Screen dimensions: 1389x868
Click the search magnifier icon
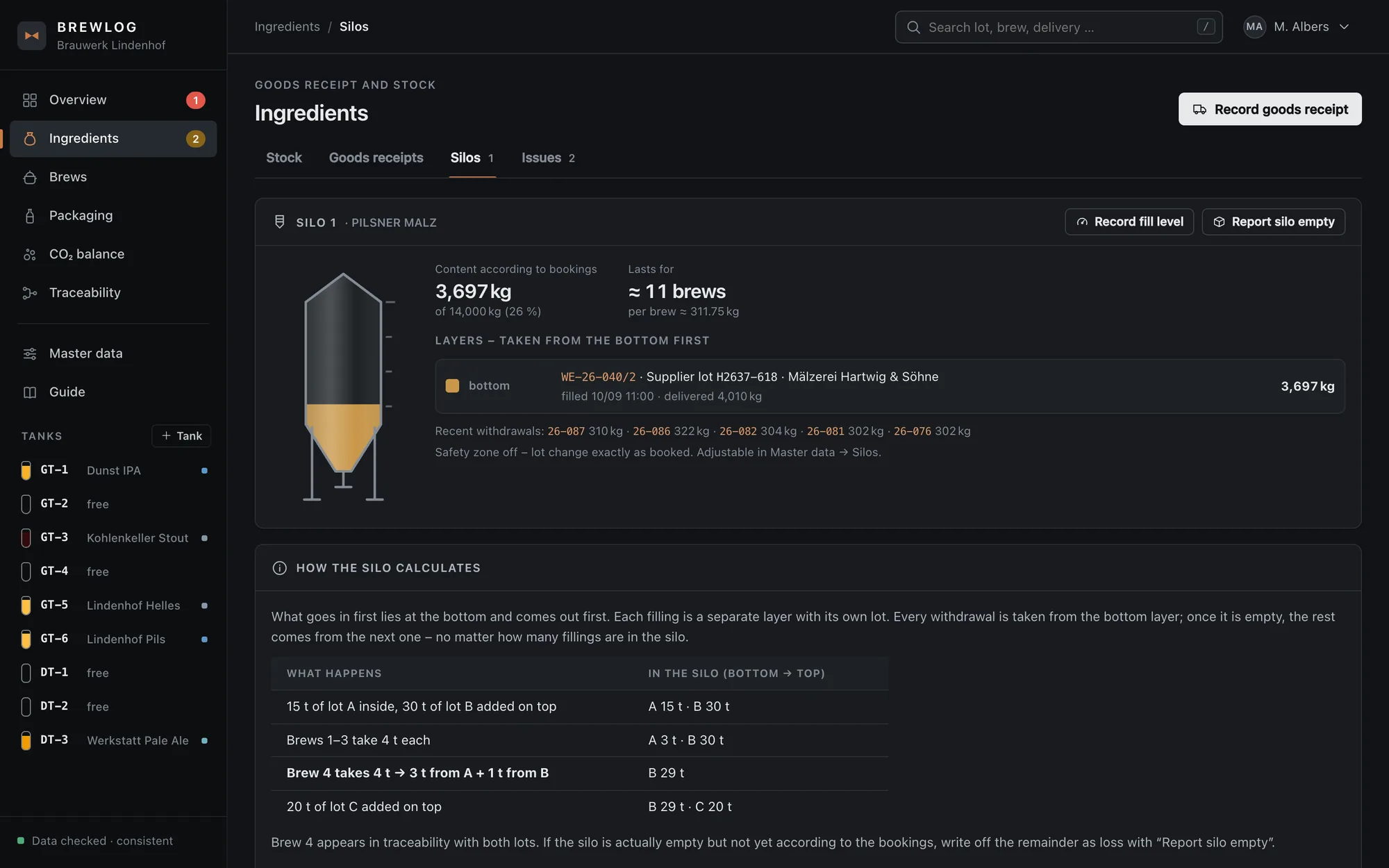[913, 27]
